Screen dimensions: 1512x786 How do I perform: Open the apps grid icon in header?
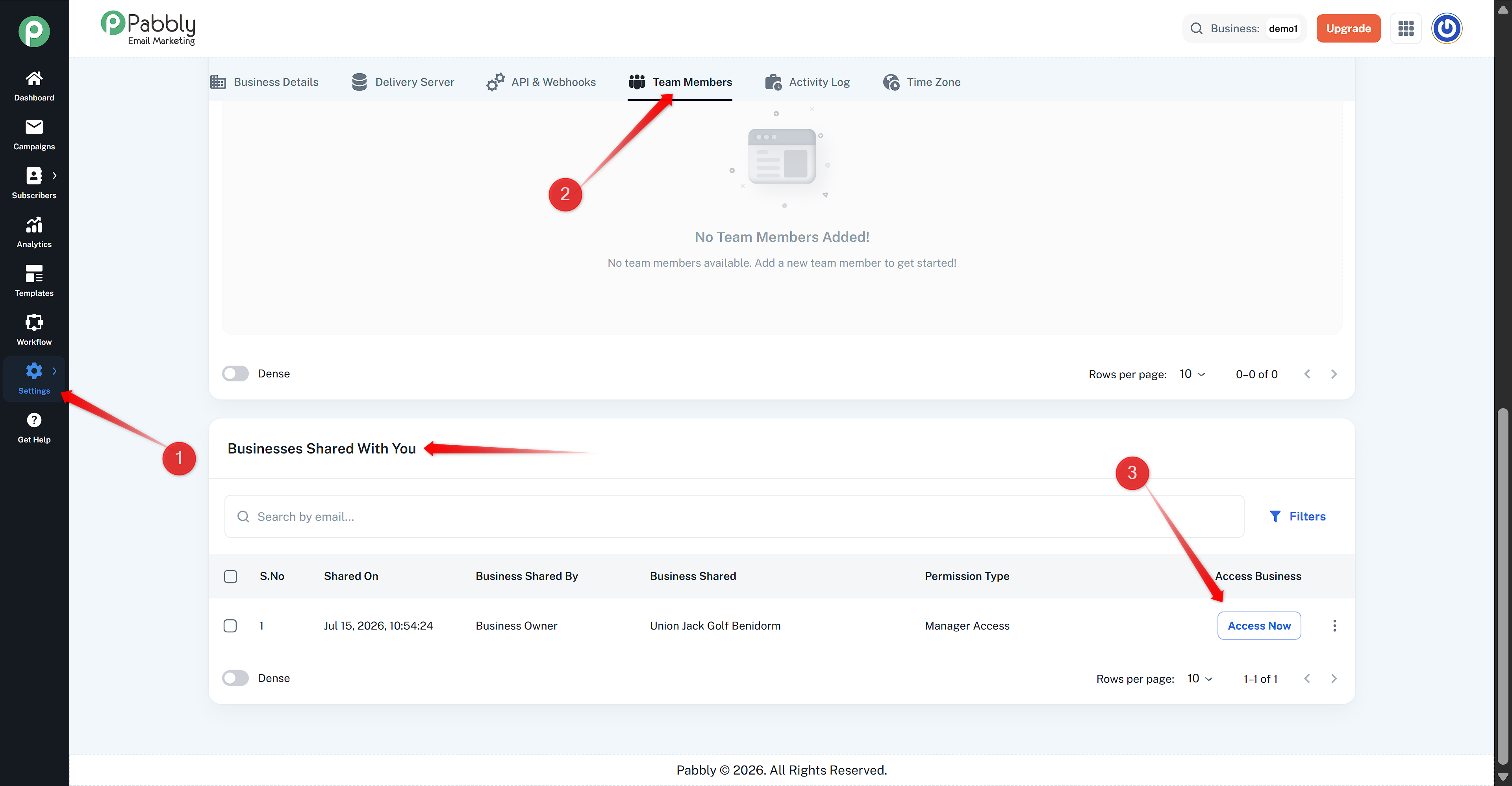point(1406,28)
